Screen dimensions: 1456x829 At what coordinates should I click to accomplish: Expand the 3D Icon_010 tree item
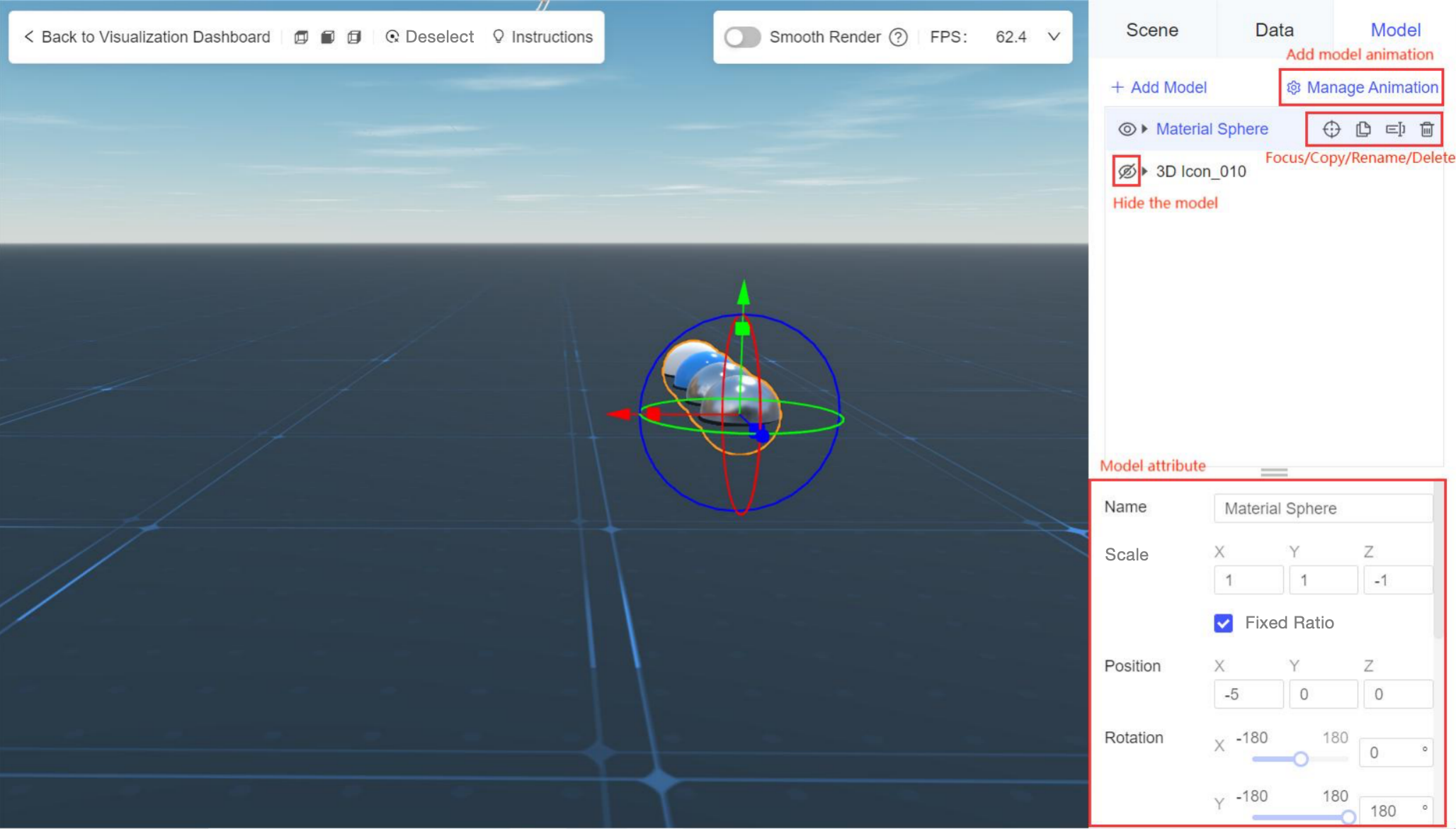[x=1144, y=171]
